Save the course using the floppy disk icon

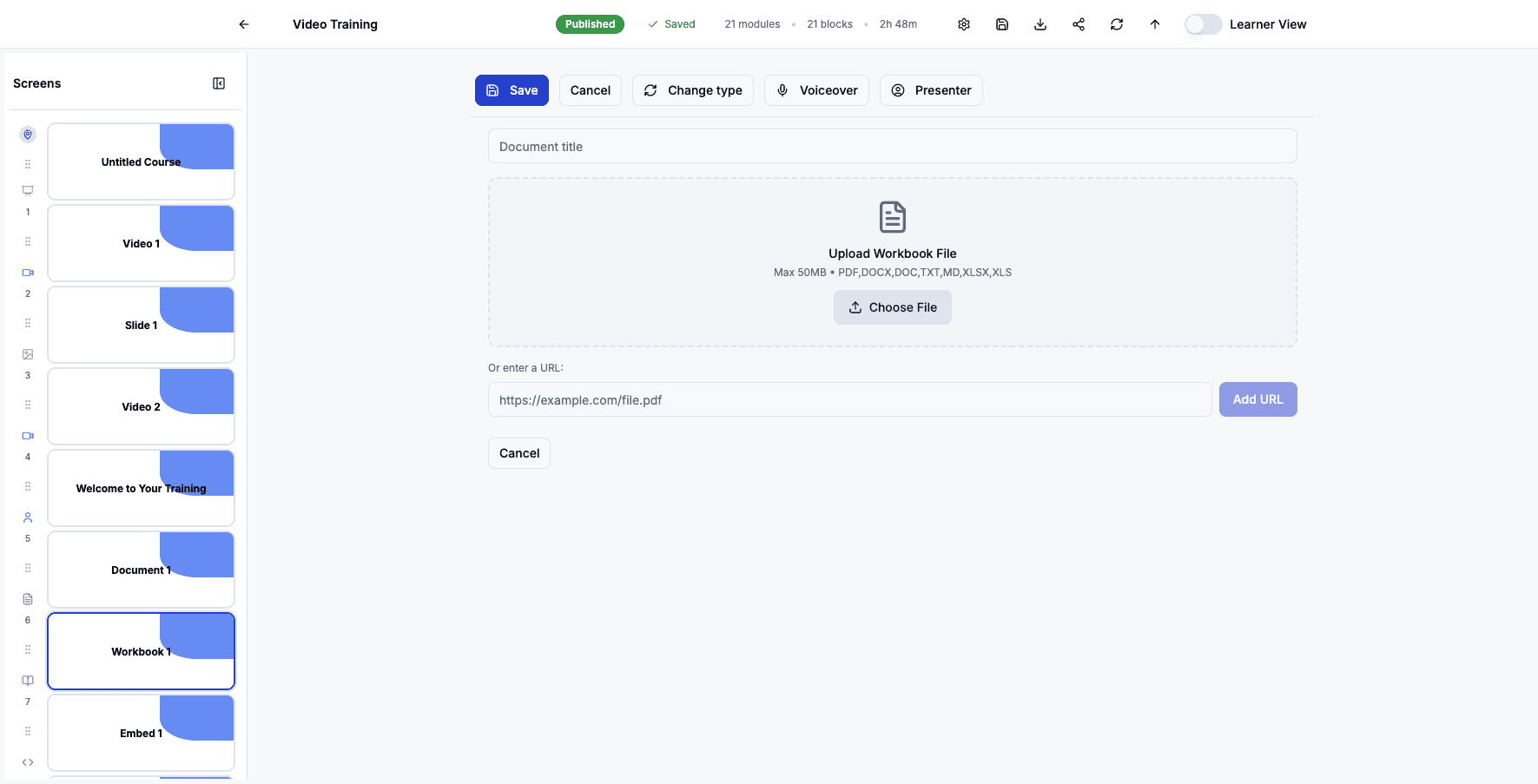tap(1002, 23)
